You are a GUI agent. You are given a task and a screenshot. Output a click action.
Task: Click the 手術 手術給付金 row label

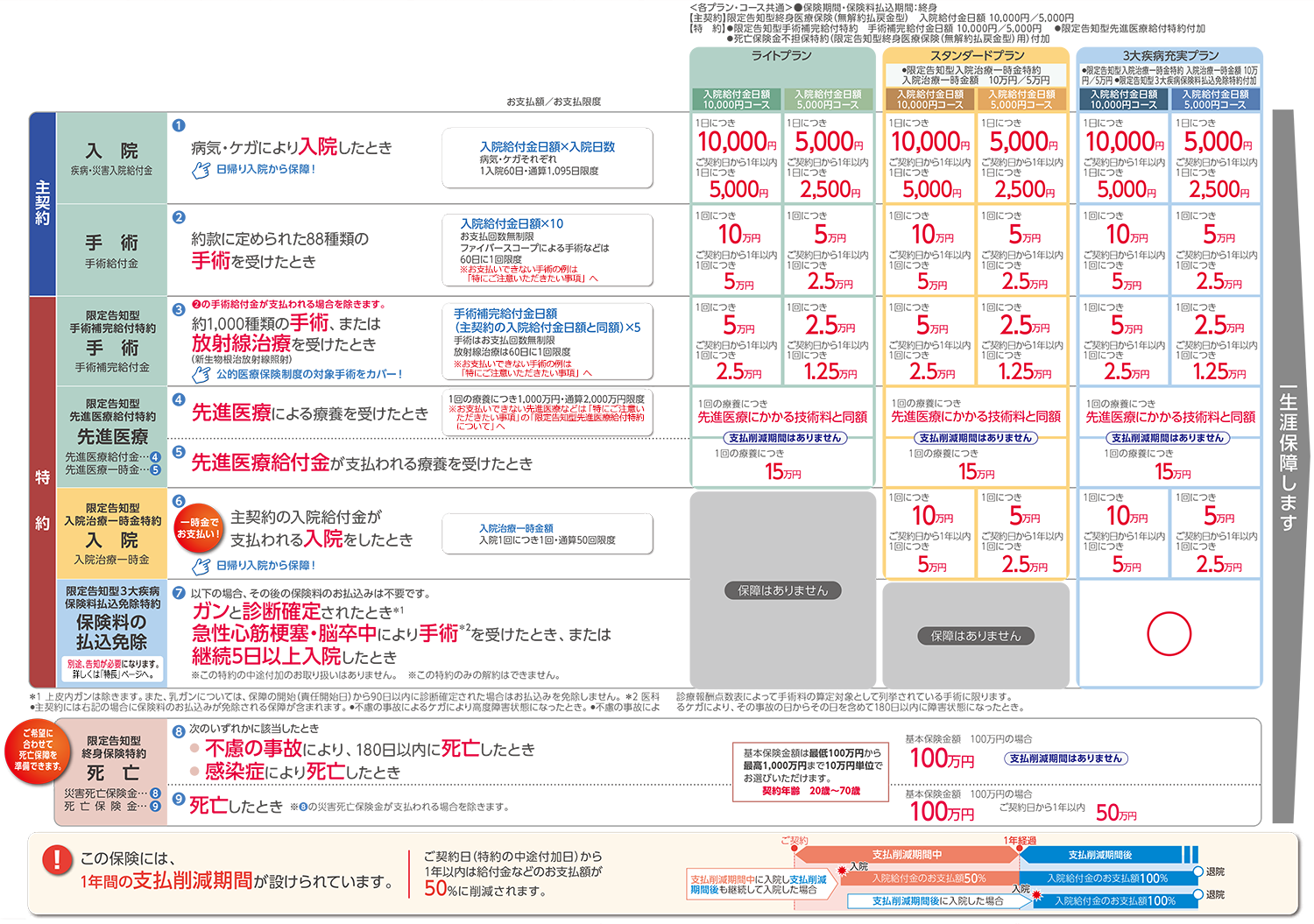111,250
